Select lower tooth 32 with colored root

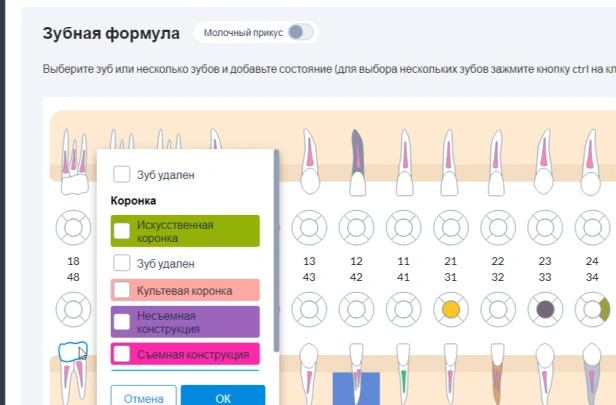497,380
